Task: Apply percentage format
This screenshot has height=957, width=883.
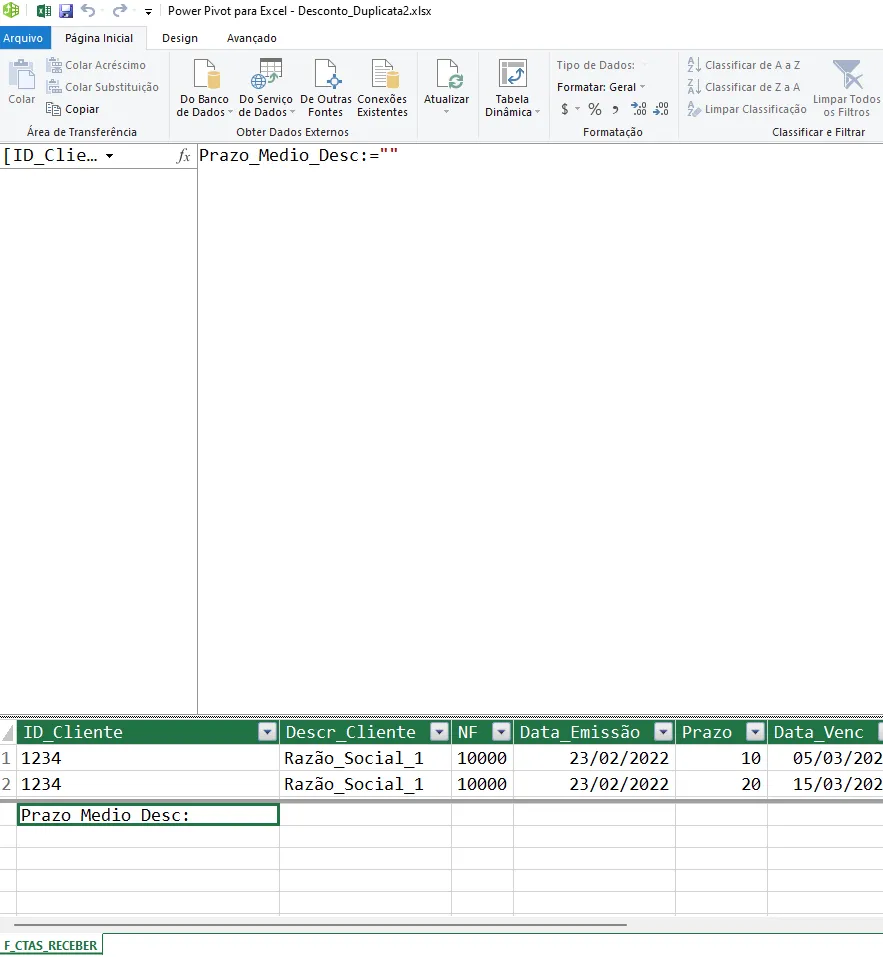Action: coord(595,109)
